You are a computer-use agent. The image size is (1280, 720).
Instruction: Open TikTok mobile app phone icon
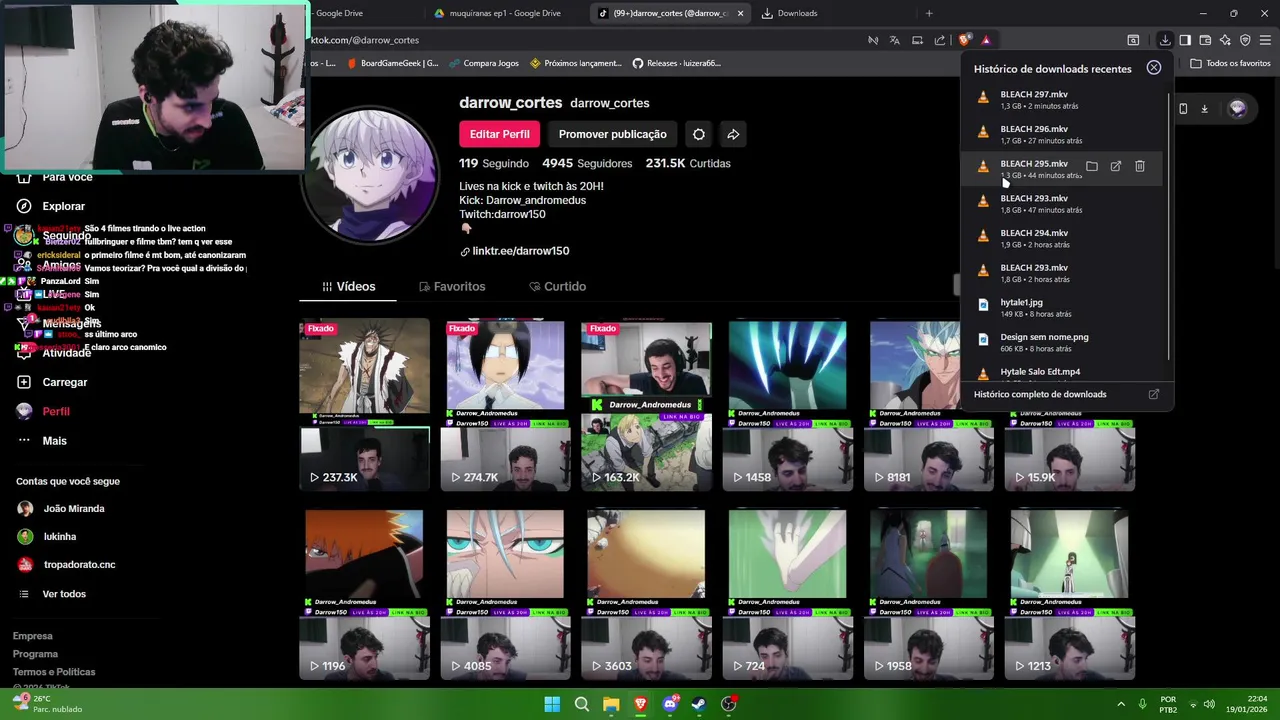[x=1183, y=109]
